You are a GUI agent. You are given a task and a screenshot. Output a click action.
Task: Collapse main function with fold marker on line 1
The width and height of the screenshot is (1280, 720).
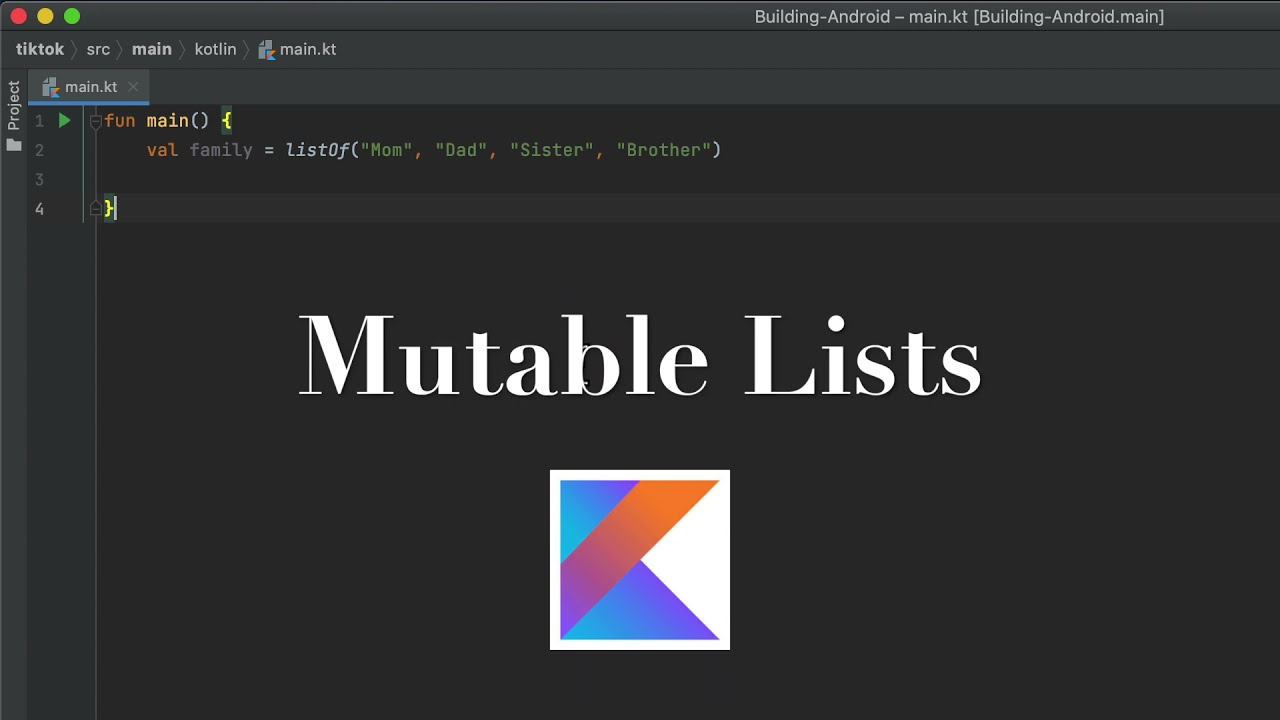pyautogui.click(x=95, y=121)
